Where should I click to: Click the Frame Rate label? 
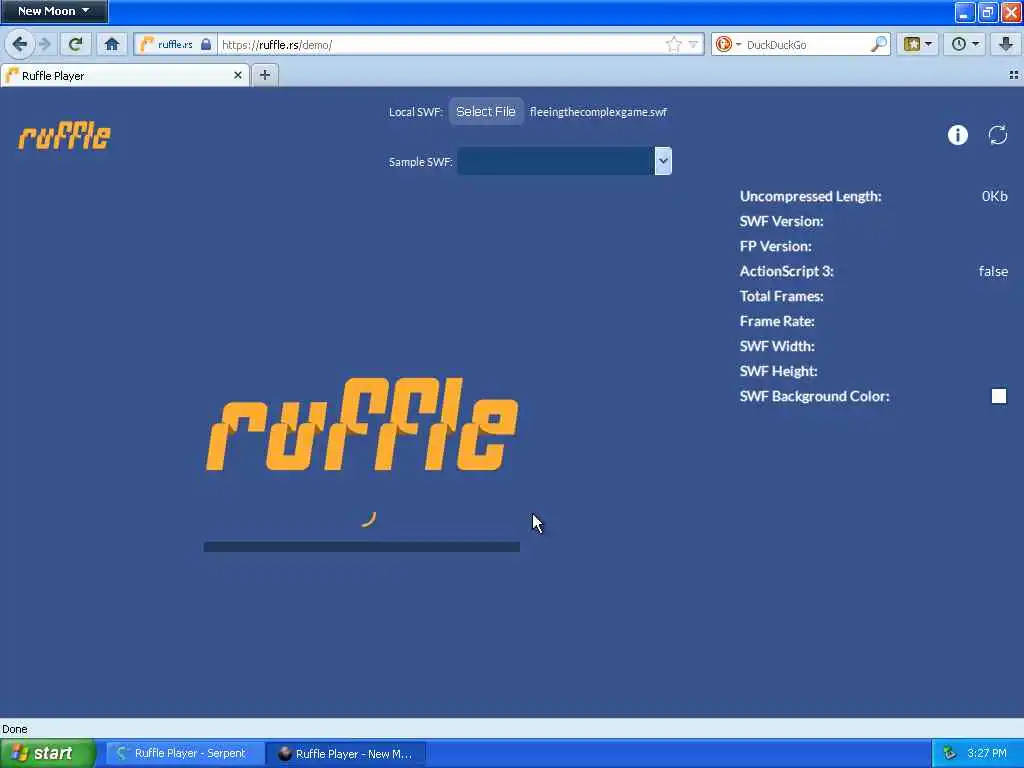[776, 321]
